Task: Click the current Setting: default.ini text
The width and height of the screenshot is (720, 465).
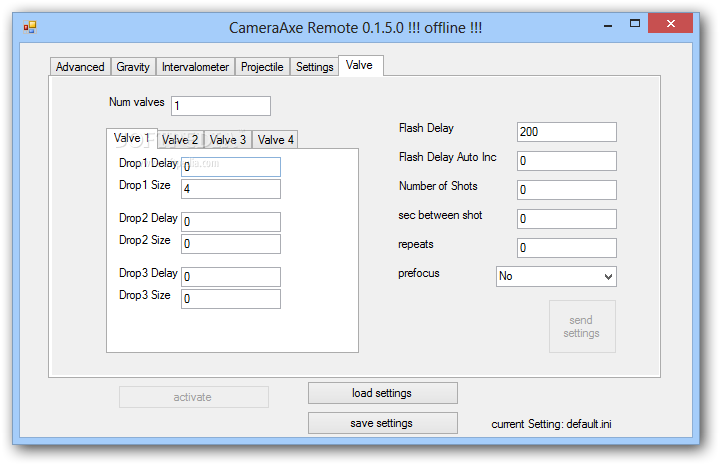Action: pos(551,424)
